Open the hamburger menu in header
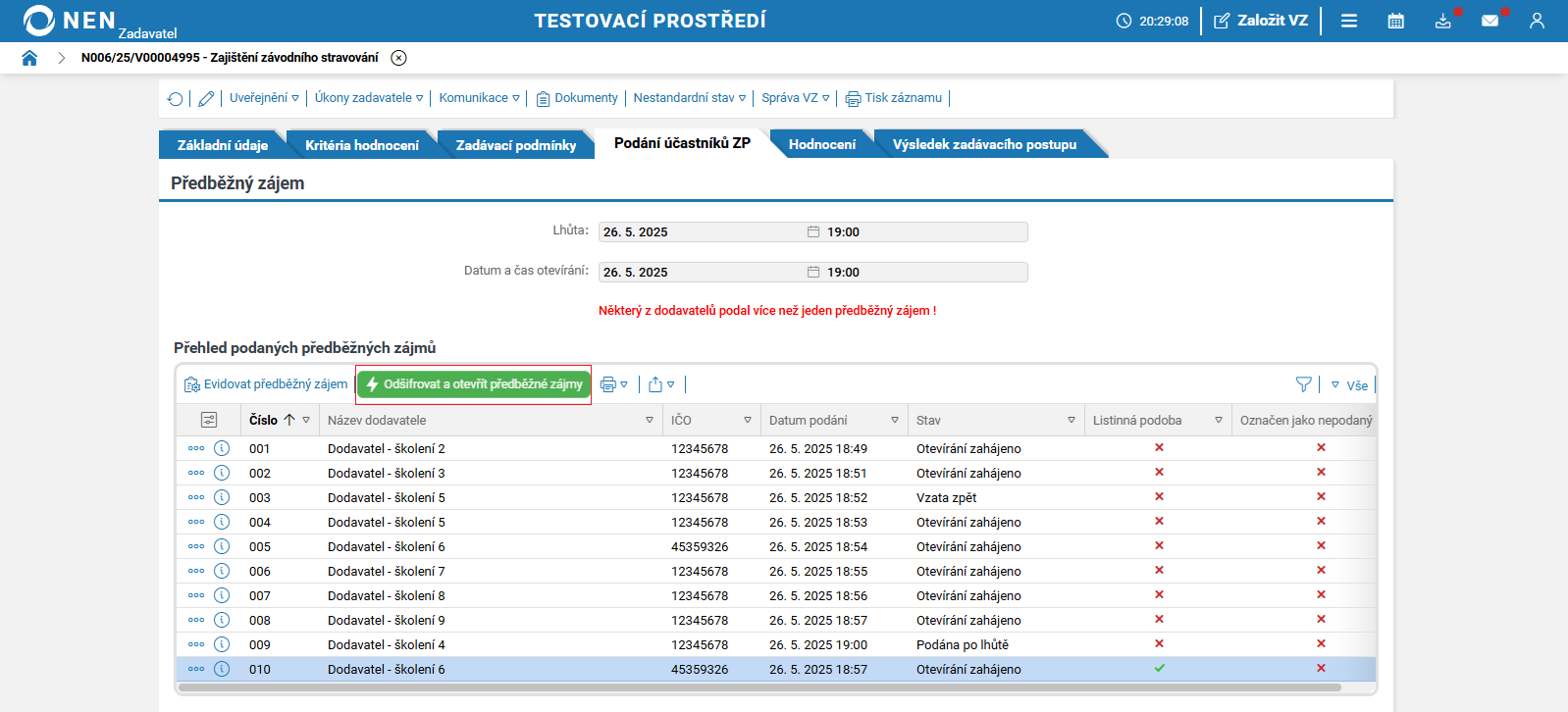1568x712 pixels. tap(1349, 21)
